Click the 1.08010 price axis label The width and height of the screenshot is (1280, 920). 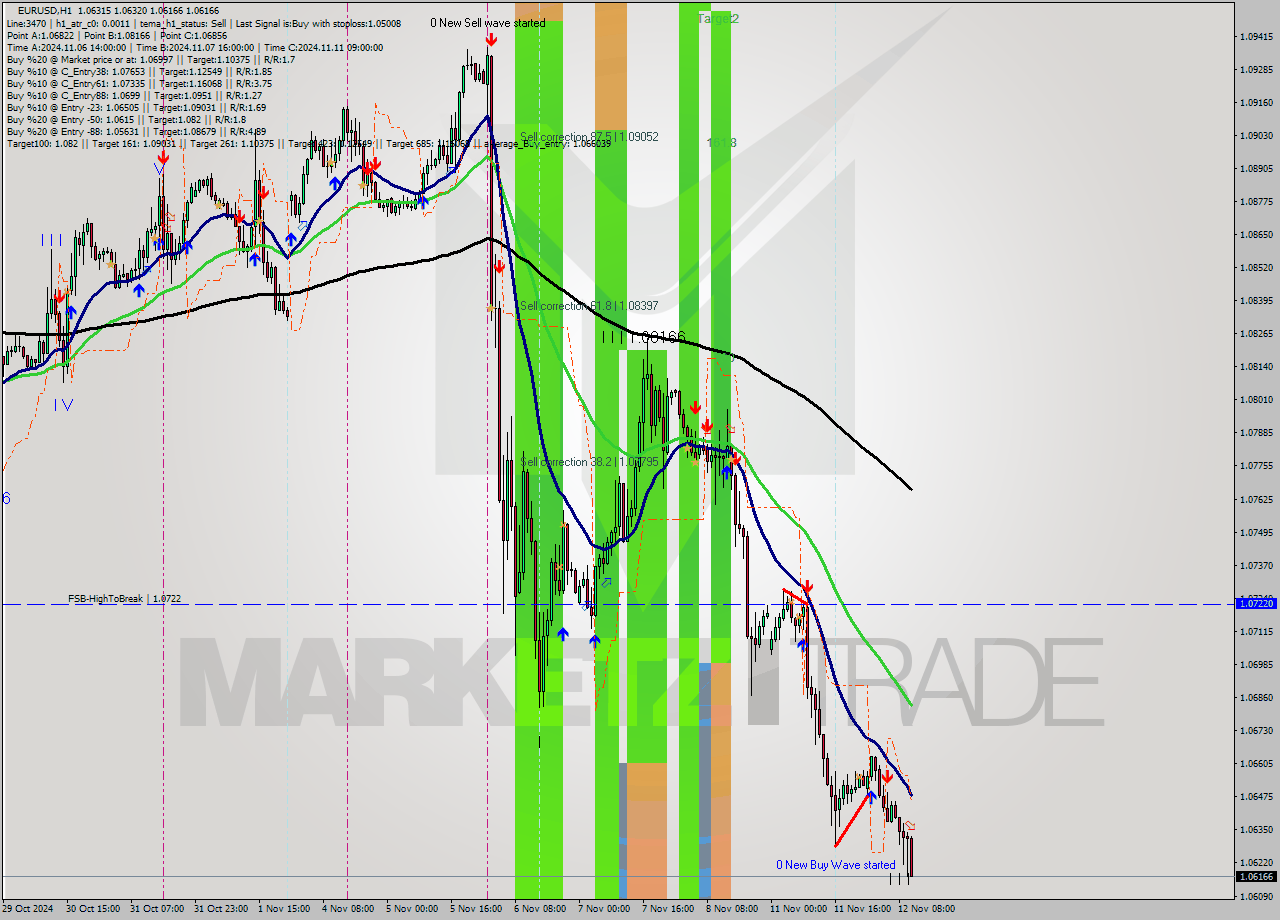[1256, 399]
